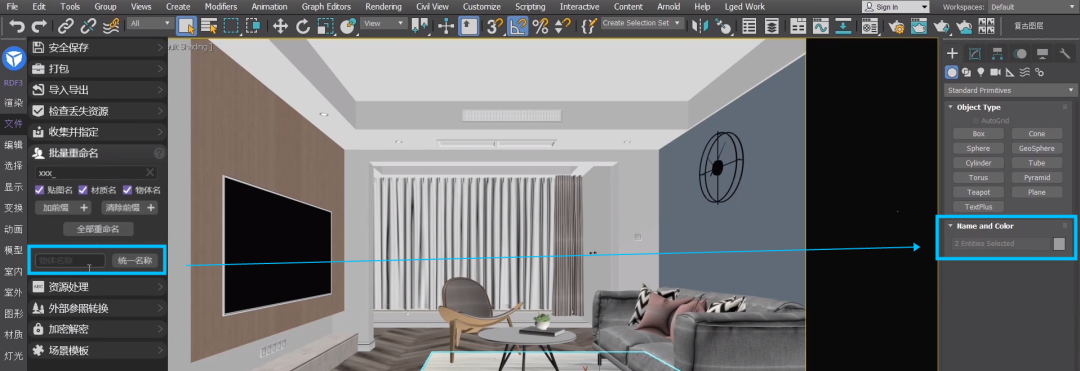
Task: Toggle the 物体名 checkbox
Action: [127, 190]
